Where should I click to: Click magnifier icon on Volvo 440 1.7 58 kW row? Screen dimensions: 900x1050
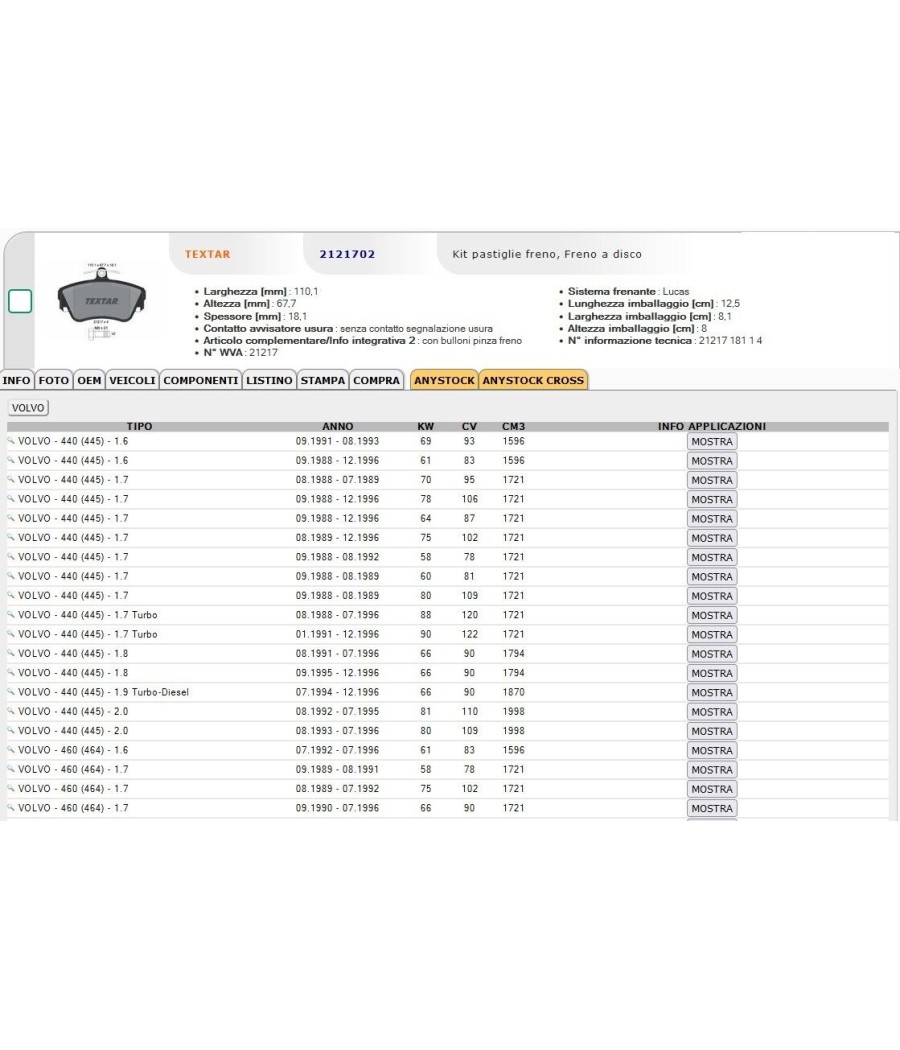11,556
